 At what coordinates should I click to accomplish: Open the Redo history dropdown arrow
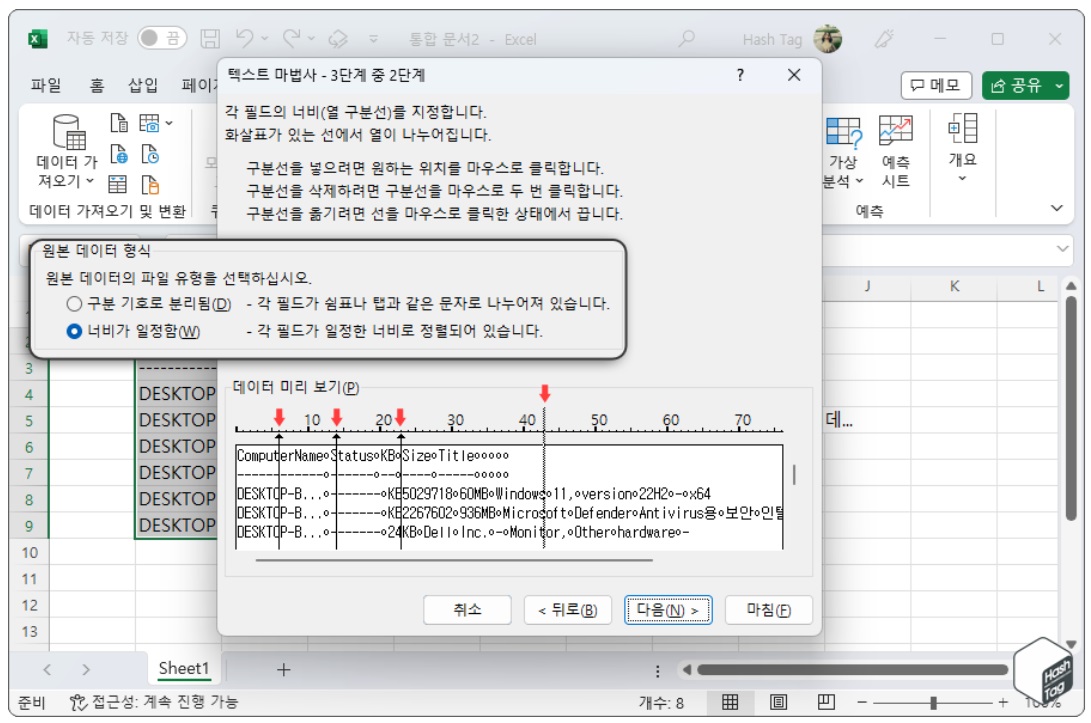(x=311, y=39)
